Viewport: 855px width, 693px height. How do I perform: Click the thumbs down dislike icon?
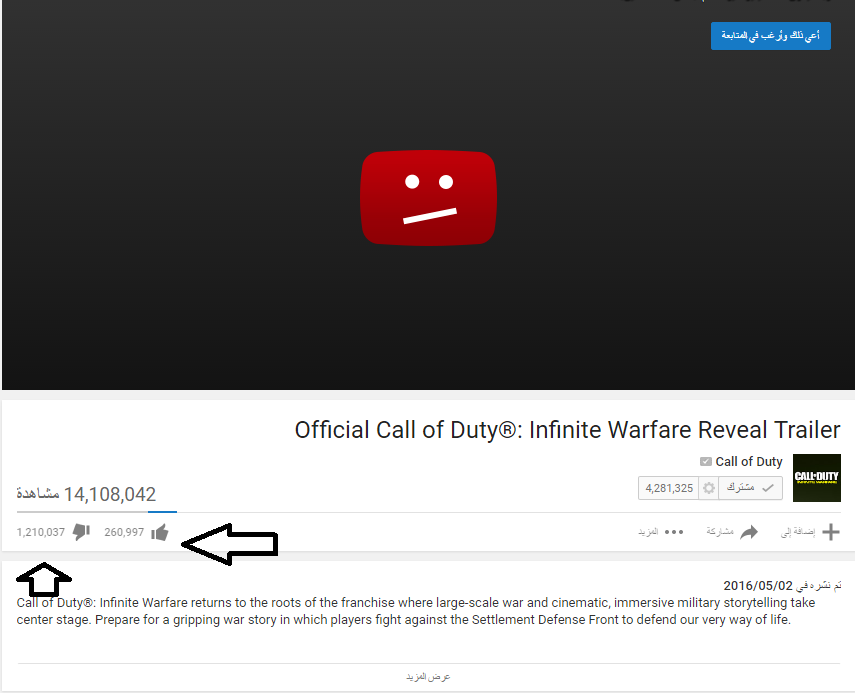pos(81,532)
